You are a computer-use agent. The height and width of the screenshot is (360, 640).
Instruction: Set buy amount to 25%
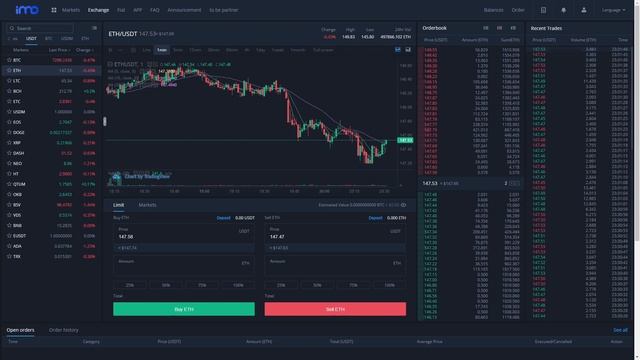pyautogui.click(x=129, y=285)
